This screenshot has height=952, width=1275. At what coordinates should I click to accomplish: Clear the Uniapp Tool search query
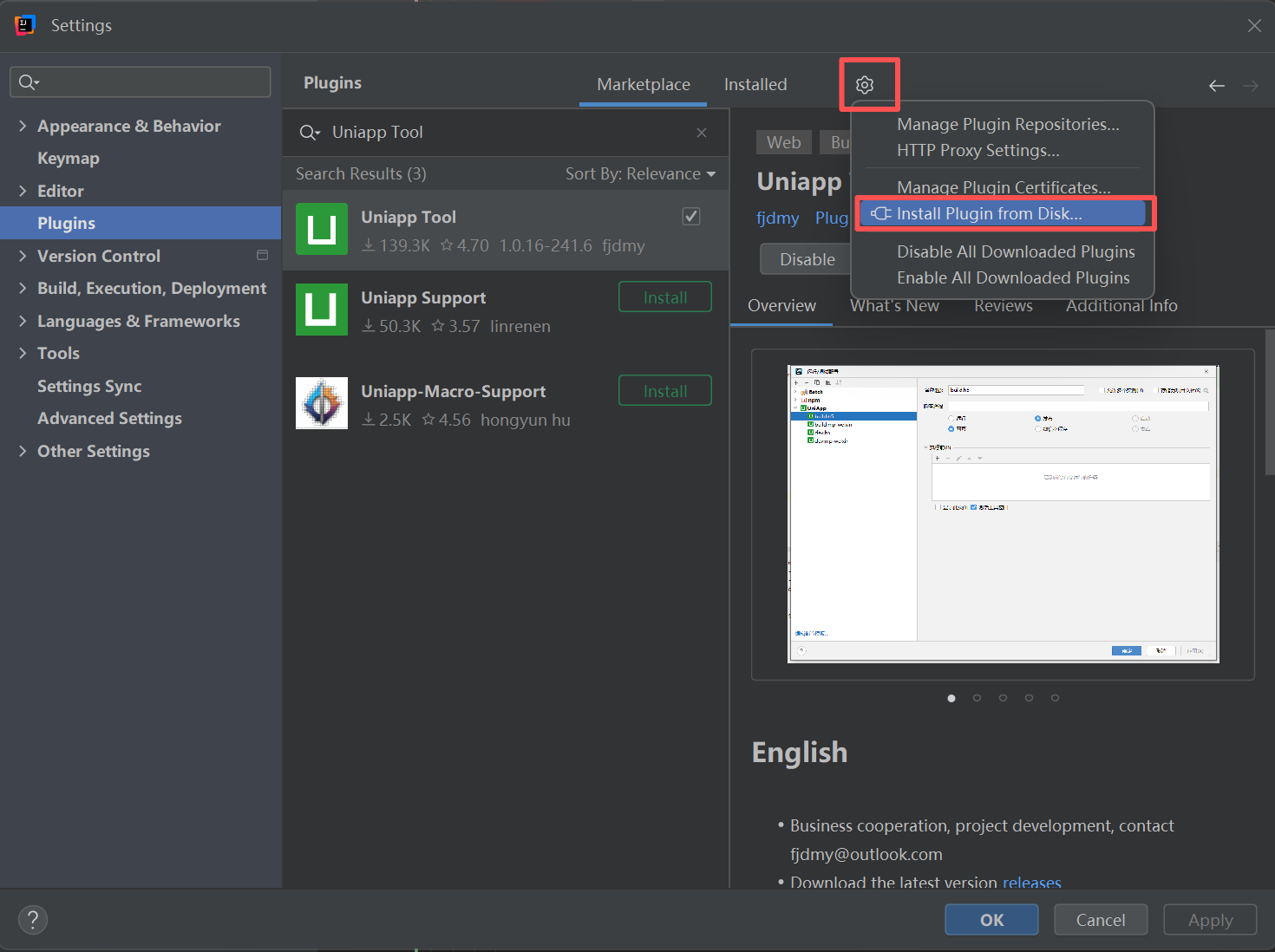click(x=702, y=132)
